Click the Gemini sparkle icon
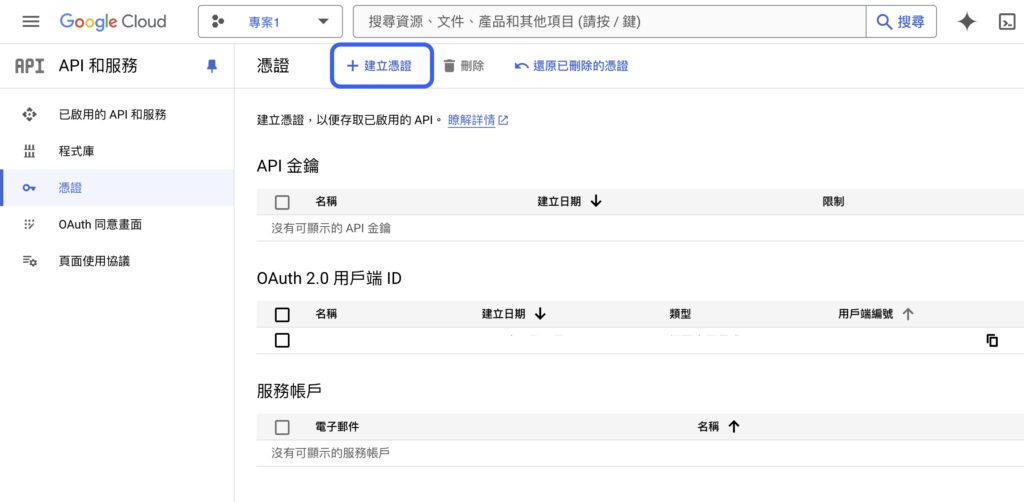 [966, 22]
